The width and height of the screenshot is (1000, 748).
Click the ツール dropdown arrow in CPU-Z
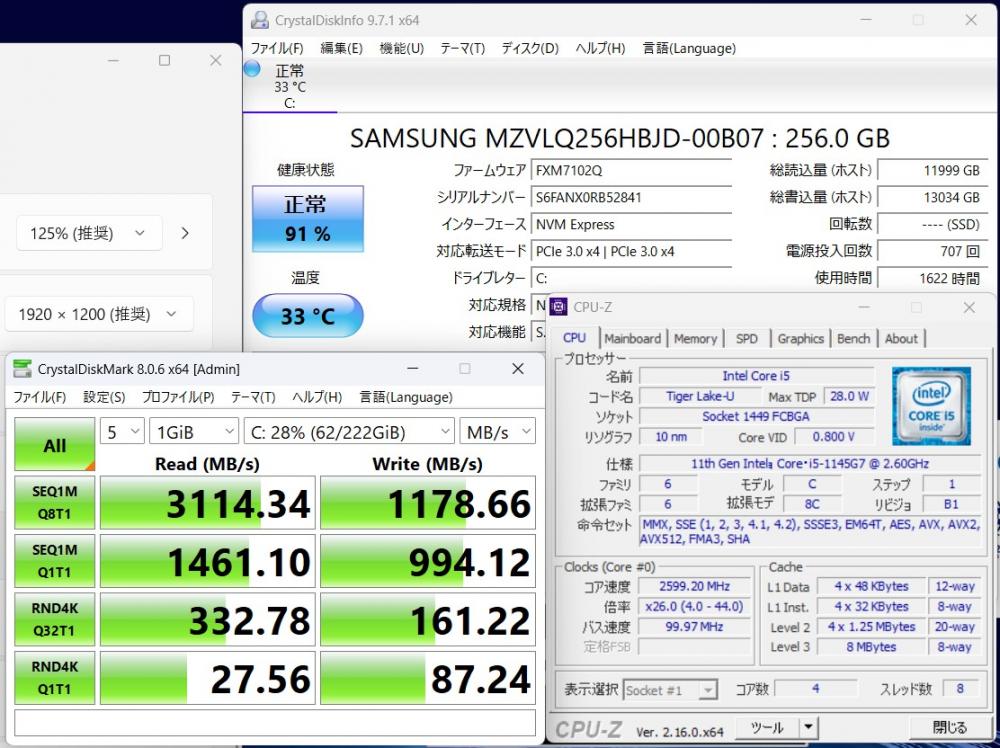808,727
